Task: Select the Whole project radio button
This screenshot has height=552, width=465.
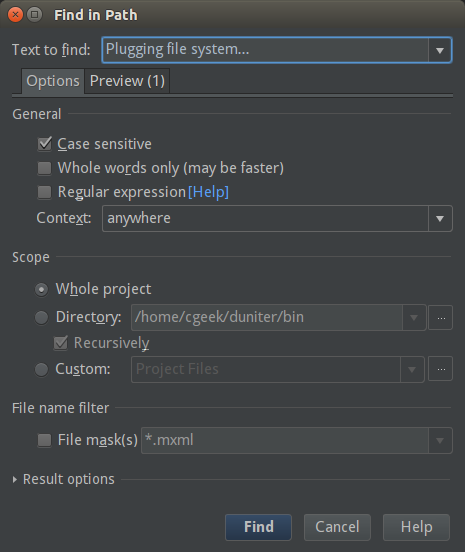Action: [42, 289]
